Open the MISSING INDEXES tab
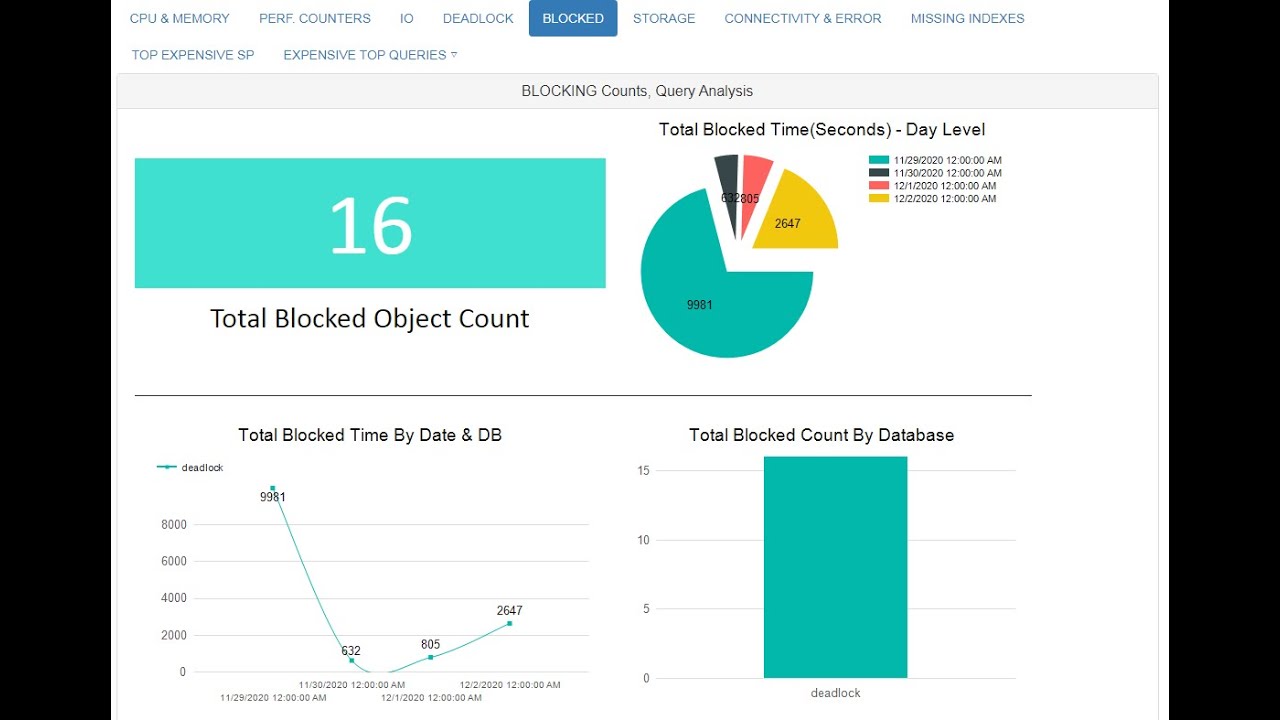 [x=967, y=18]
